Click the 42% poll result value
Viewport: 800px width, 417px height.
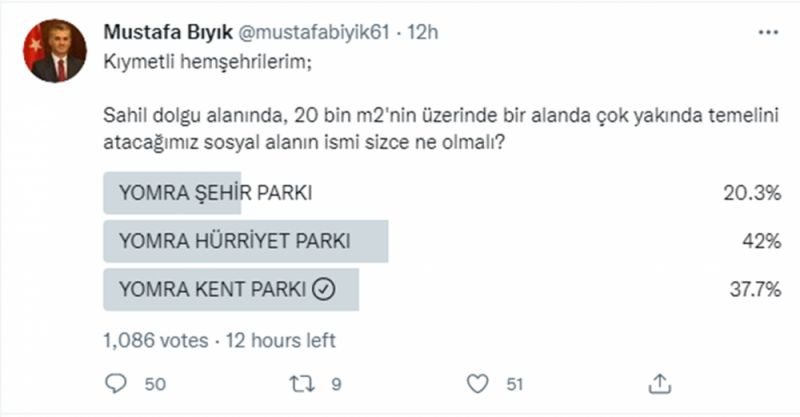coord(761,242)
